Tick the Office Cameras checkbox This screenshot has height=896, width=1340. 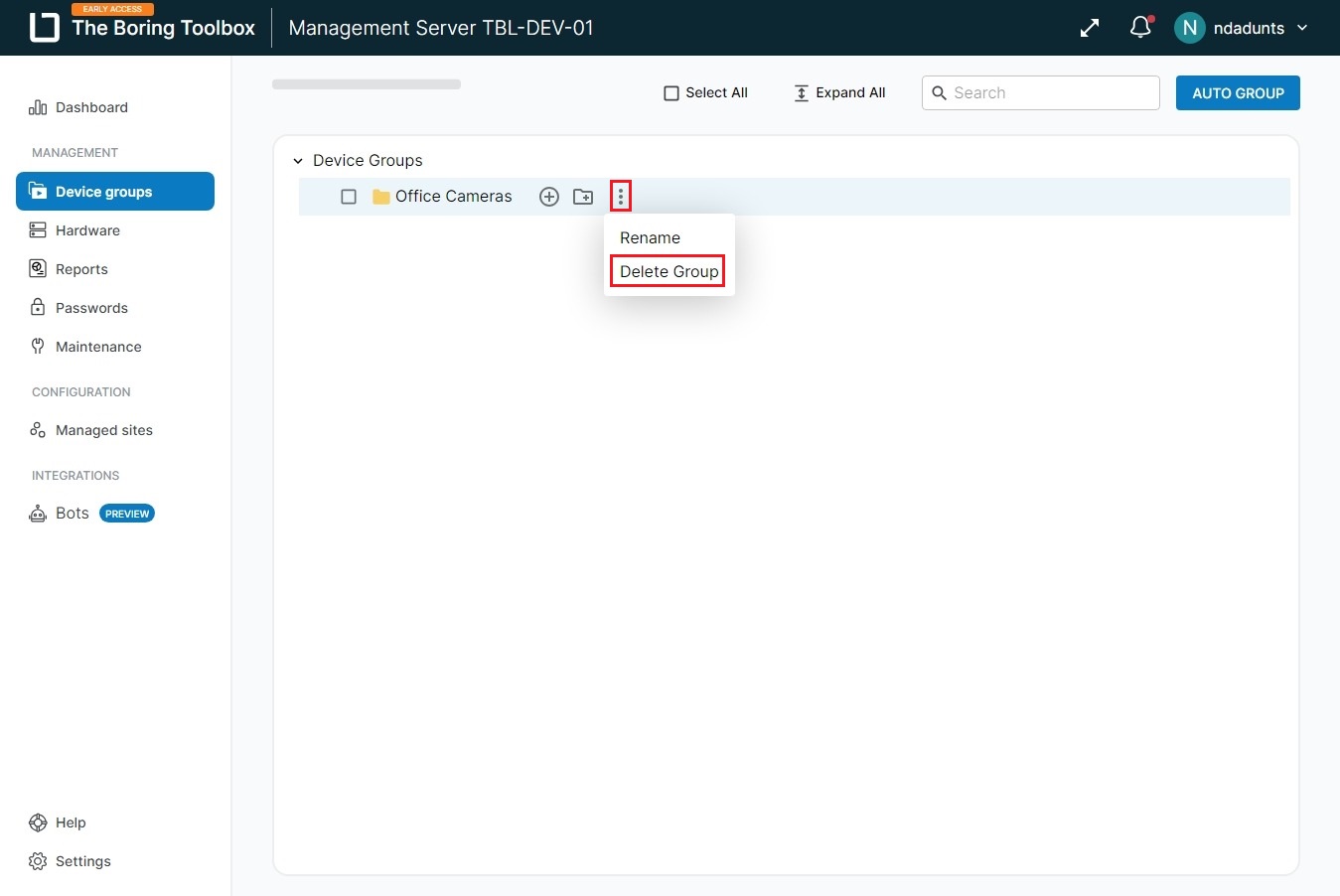coord(349,197)
